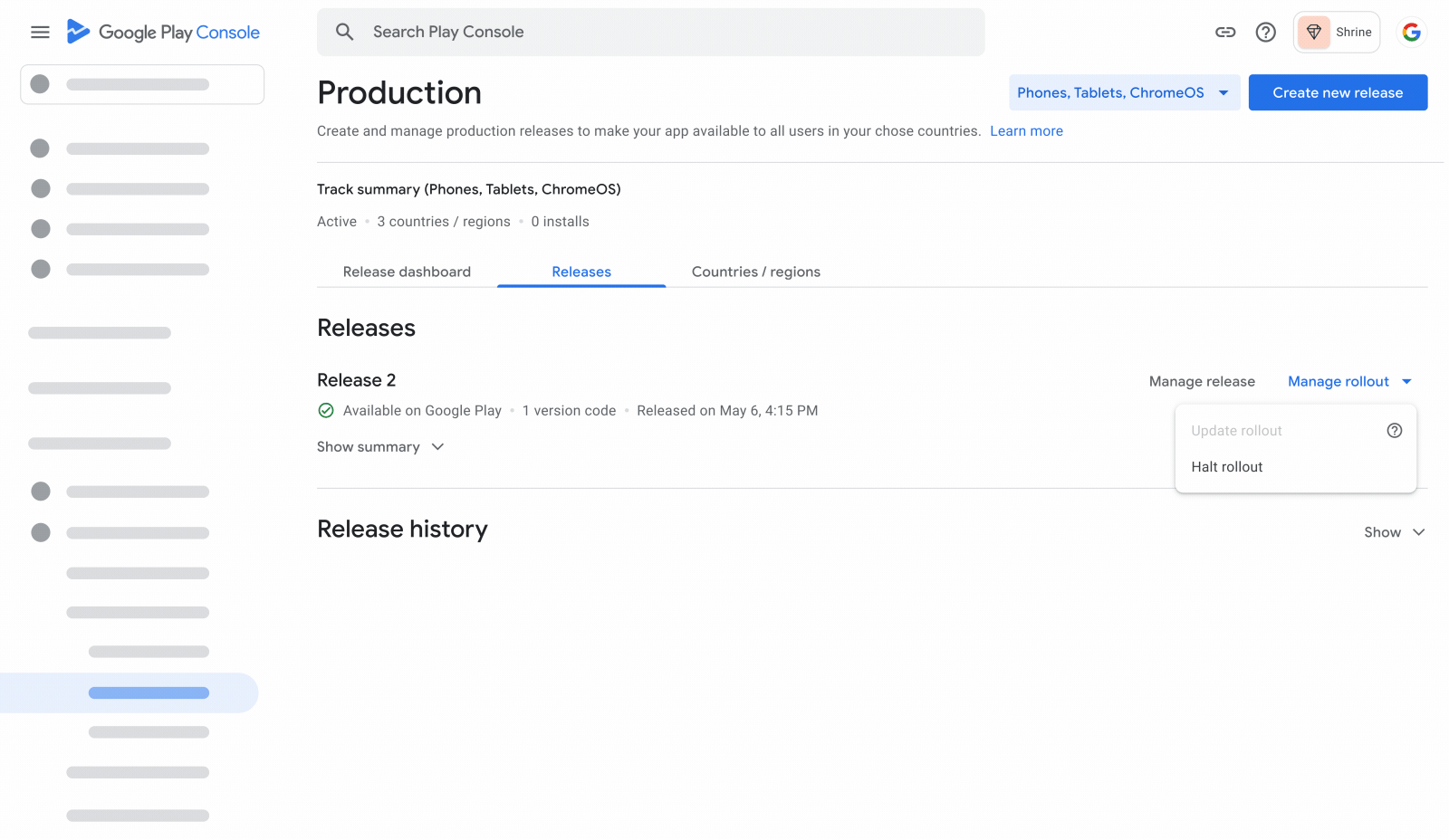The height and width of the screenshot is (840, 1449).
Task: Click the Shrine app diamond icon
Action: coord(1313,33)
